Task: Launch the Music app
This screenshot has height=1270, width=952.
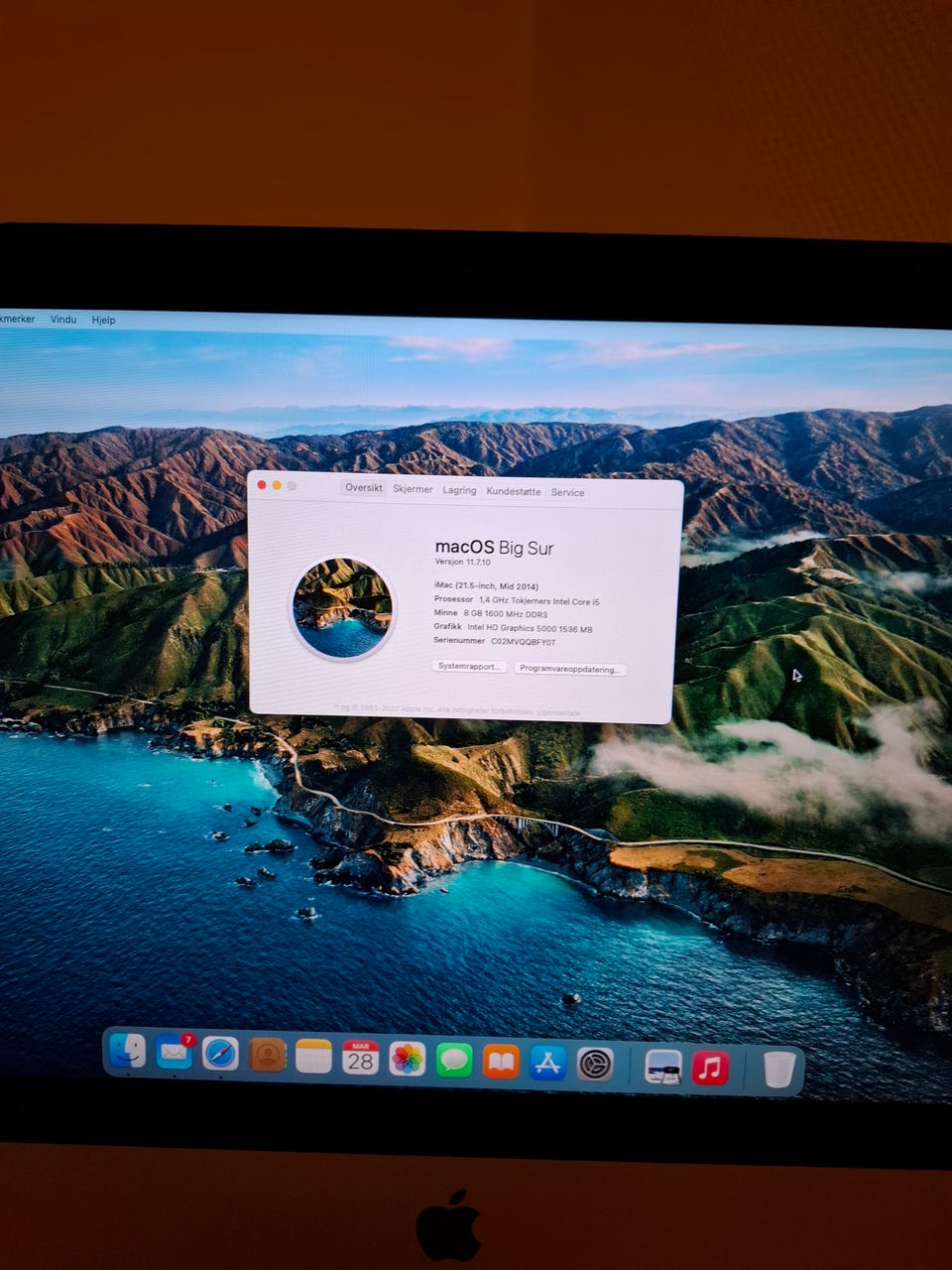Action: (x=710, y=1068)
